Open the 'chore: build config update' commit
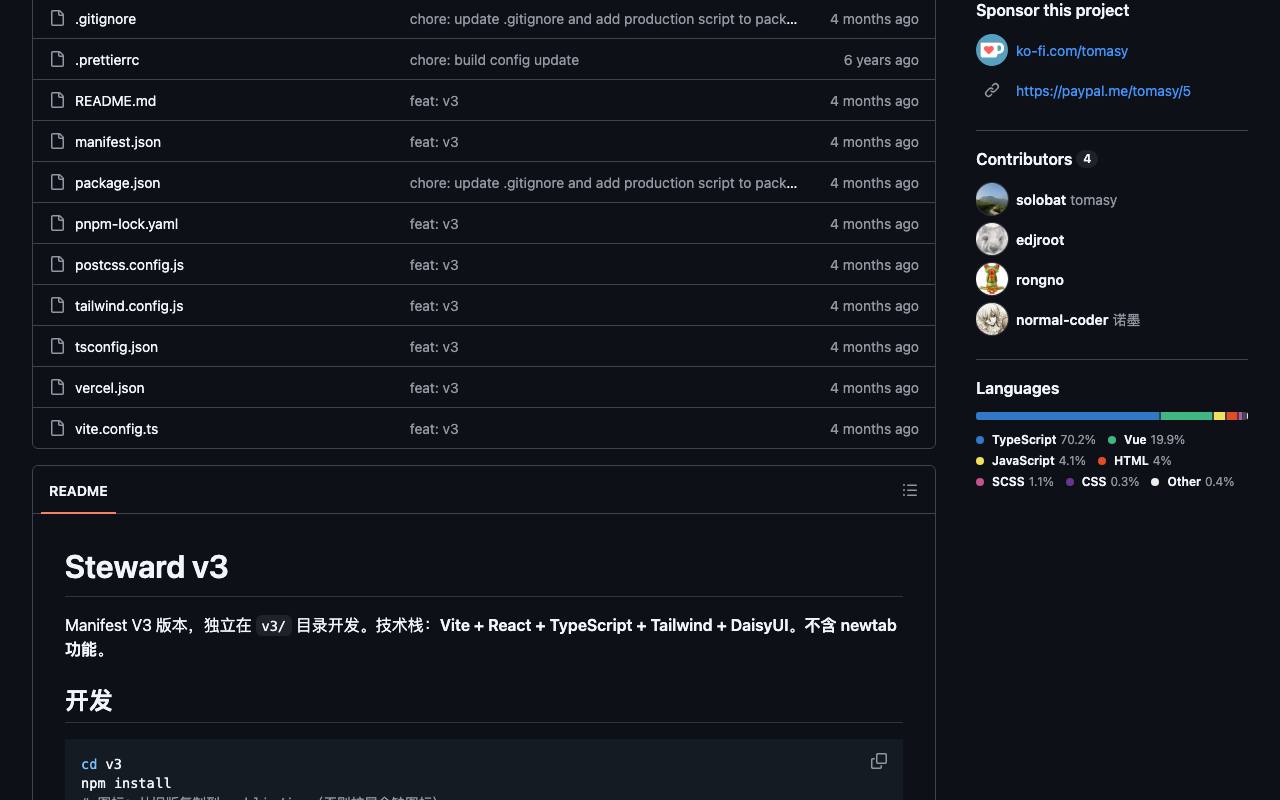 tap(494, 60)
